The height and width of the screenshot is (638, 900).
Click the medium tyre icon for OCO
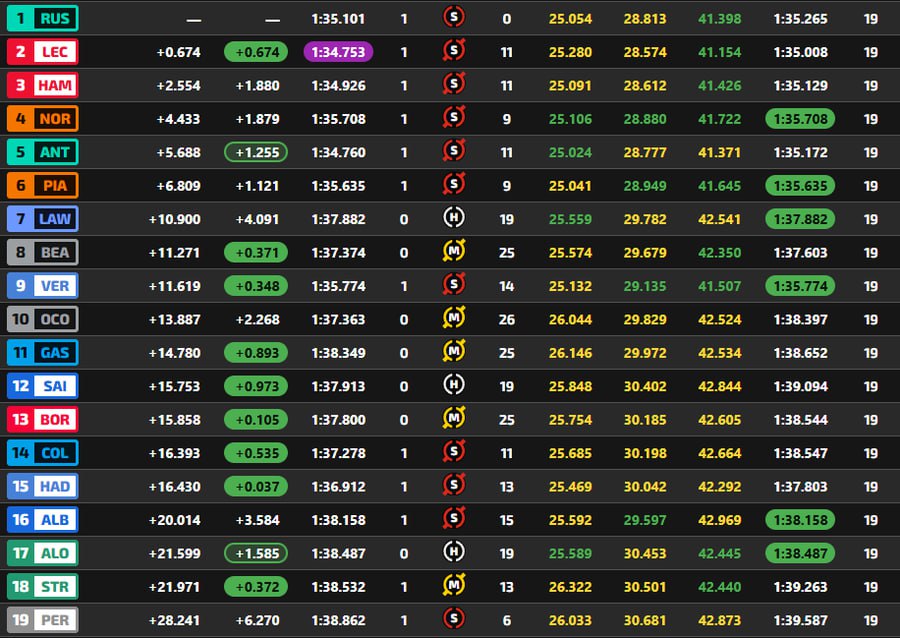[x=454, y=318]
